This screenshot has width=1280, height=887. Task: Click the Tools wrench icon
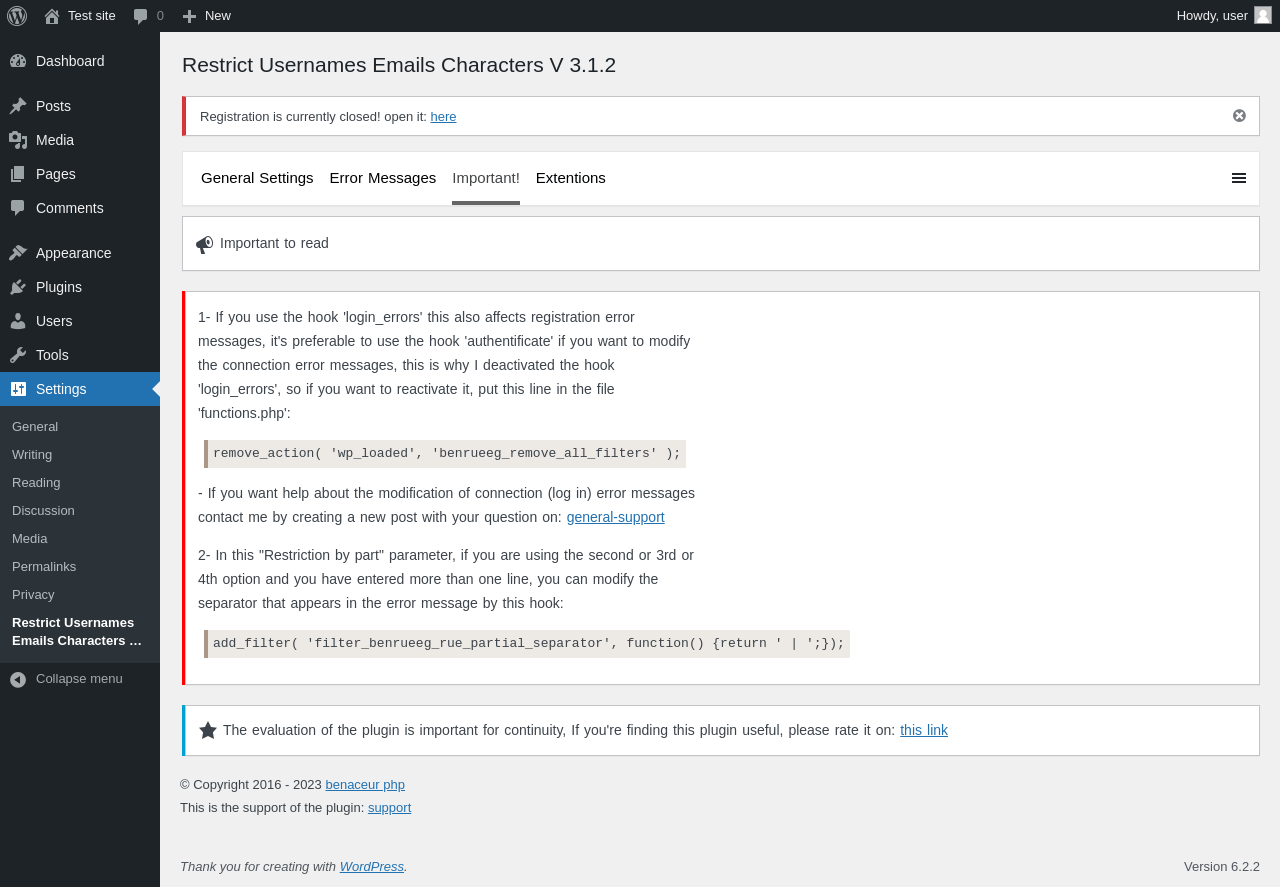click(x=18, y=355)
